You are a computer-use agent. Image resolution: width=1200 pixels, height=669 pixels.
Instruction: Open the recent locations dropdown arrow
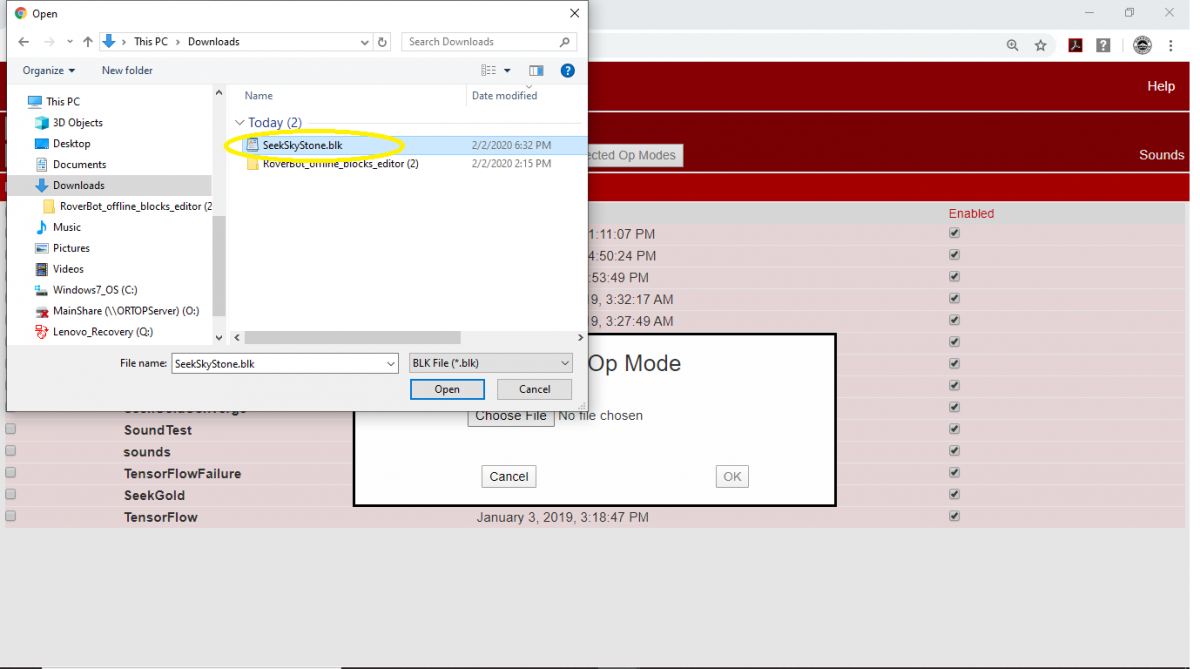[69, 42]
